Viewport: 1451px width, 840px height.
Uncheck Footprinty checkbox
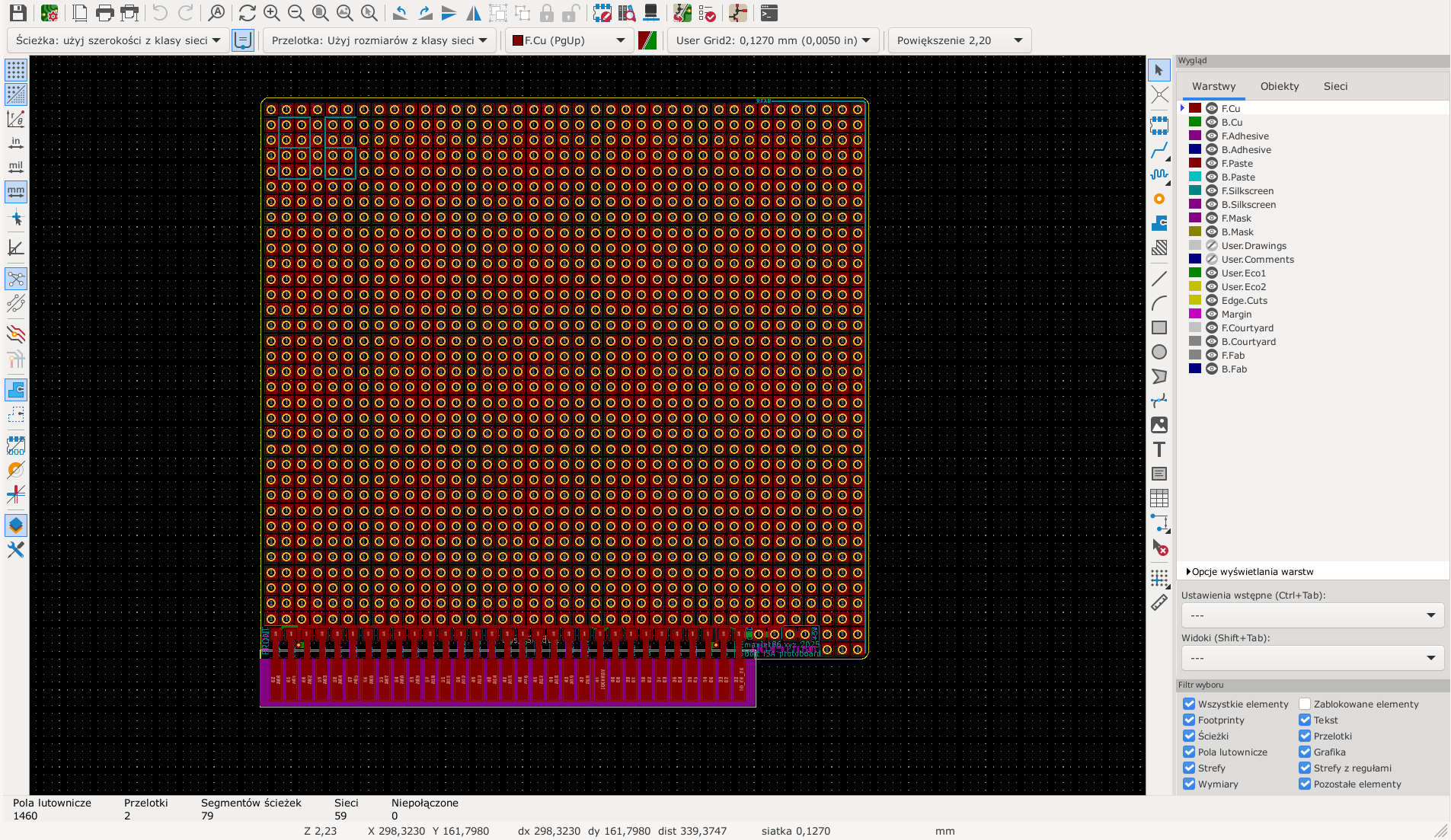(1189, 720)
